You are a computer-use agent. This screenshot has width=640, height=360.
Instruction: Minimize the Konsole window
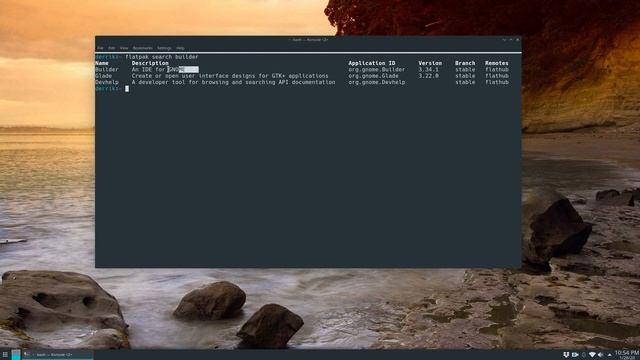click(504, 40)
